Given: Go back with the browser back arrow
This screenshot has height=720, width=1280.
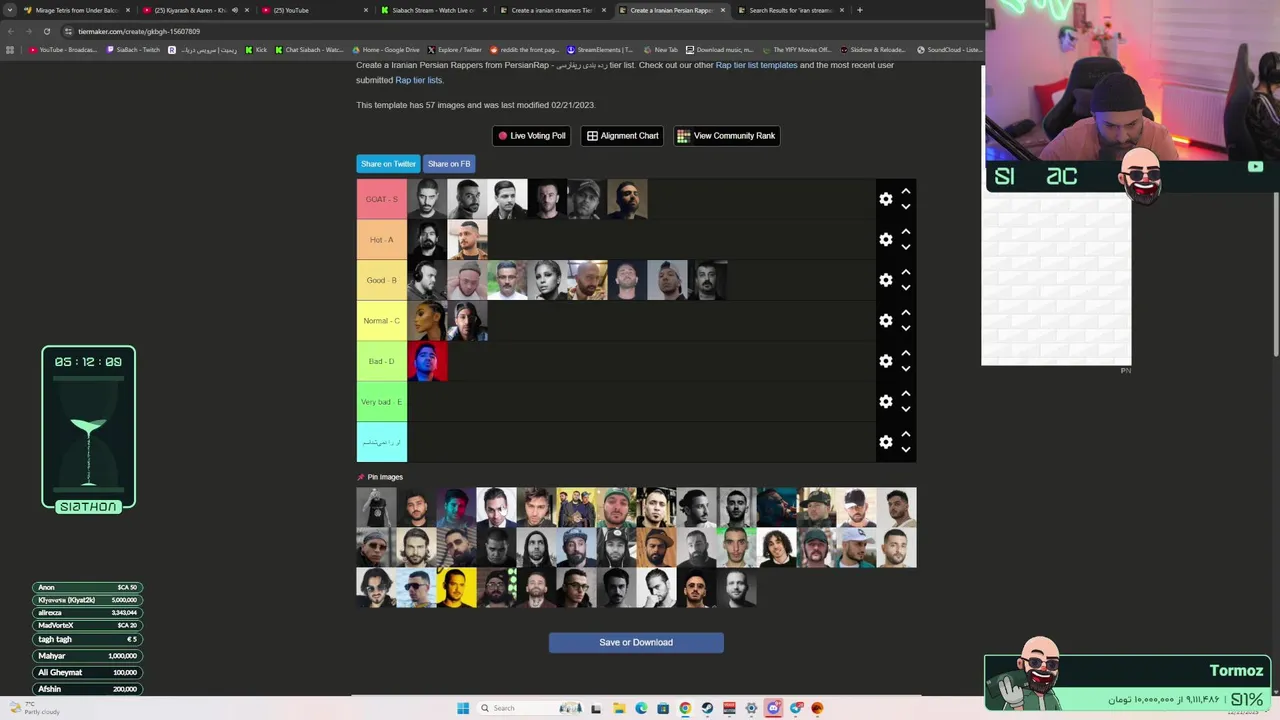Looking at the screenshot, I should pyautogui.click(x=10, y=31).
